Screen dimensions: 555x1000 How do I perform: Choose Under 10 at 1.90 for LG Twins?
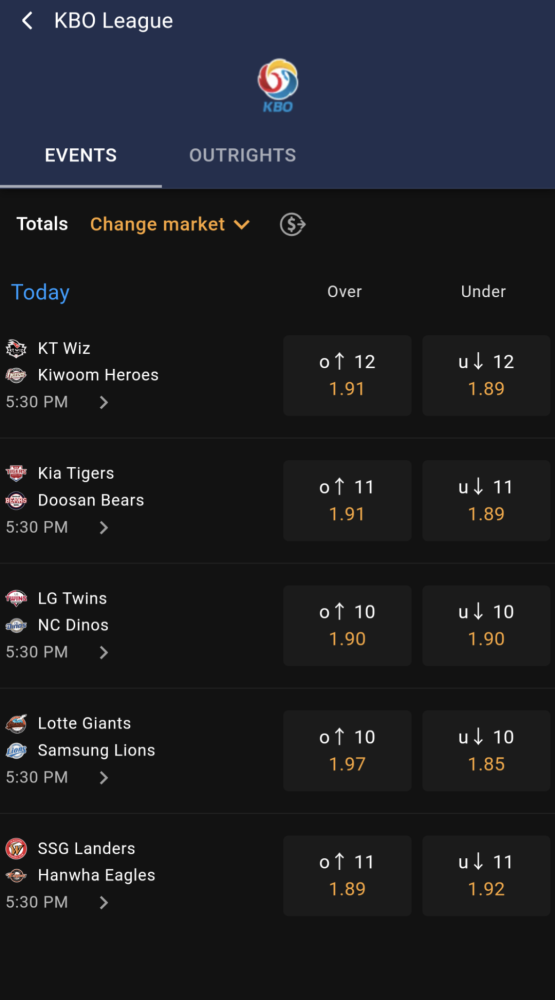(486, 626)
